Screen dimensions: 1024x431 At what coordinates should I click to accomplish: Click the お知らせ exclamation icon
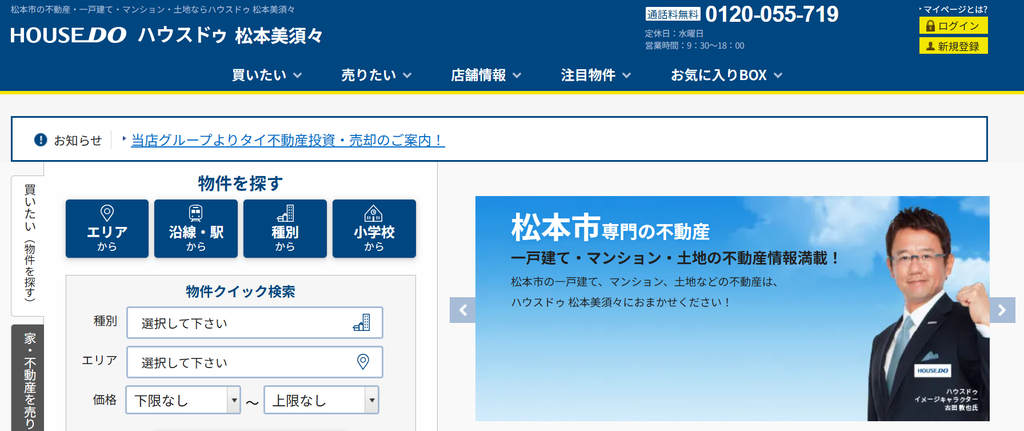(40, 140)
